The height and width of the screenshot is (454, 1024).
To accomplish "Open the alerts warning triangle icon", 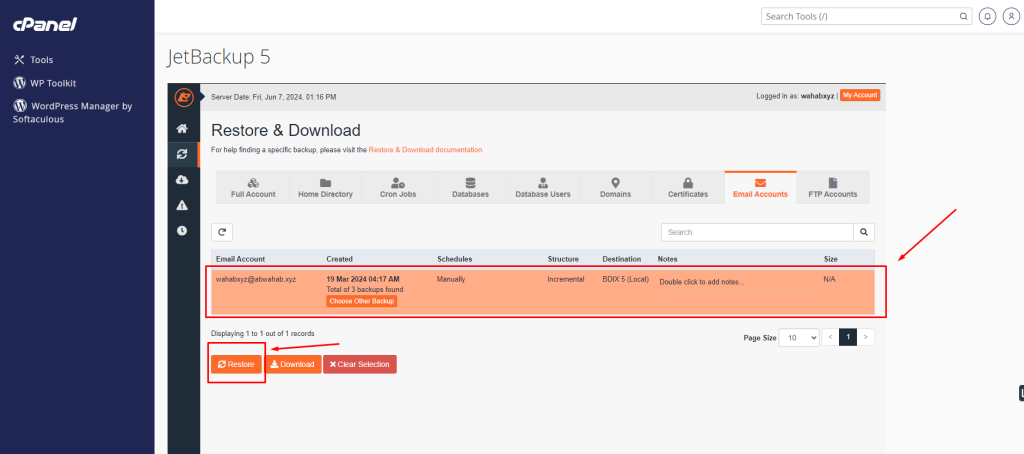I will pyautogui.click(x=182, y=205).
